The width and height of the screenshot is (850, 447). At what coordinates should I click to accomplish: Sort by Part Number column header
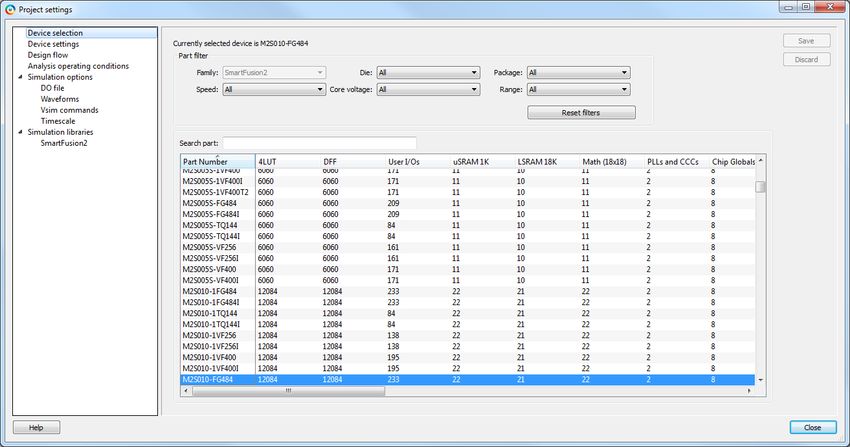[217, 161]
